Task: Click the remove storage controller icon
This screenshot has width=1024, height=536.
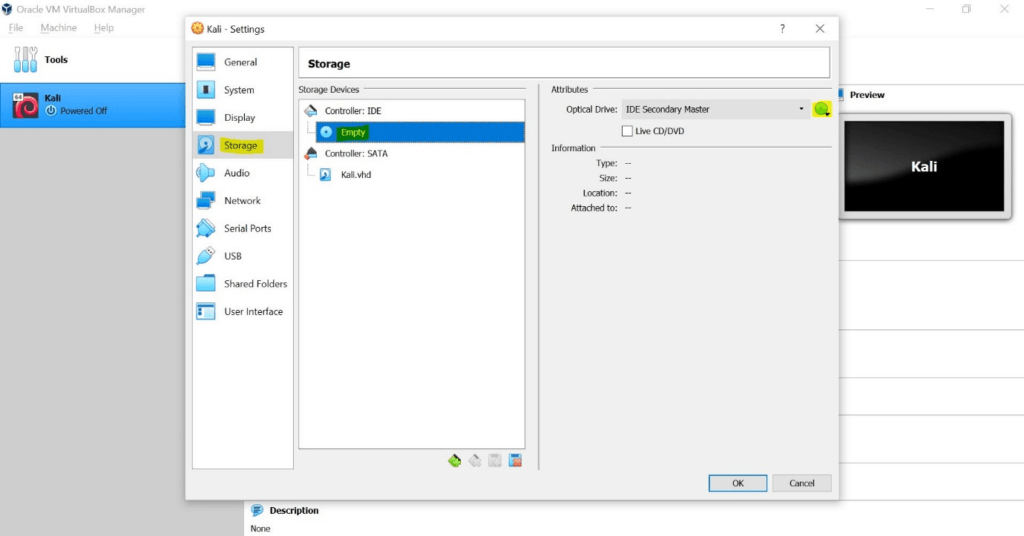Action: pyautogui.click(x=475, y=461)
